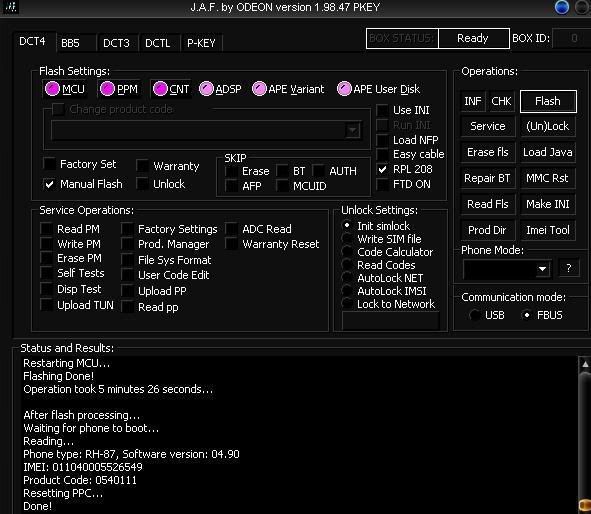Check the ADC Read checkbox
This screenshot has height=514, width=591.
point(231,229)
